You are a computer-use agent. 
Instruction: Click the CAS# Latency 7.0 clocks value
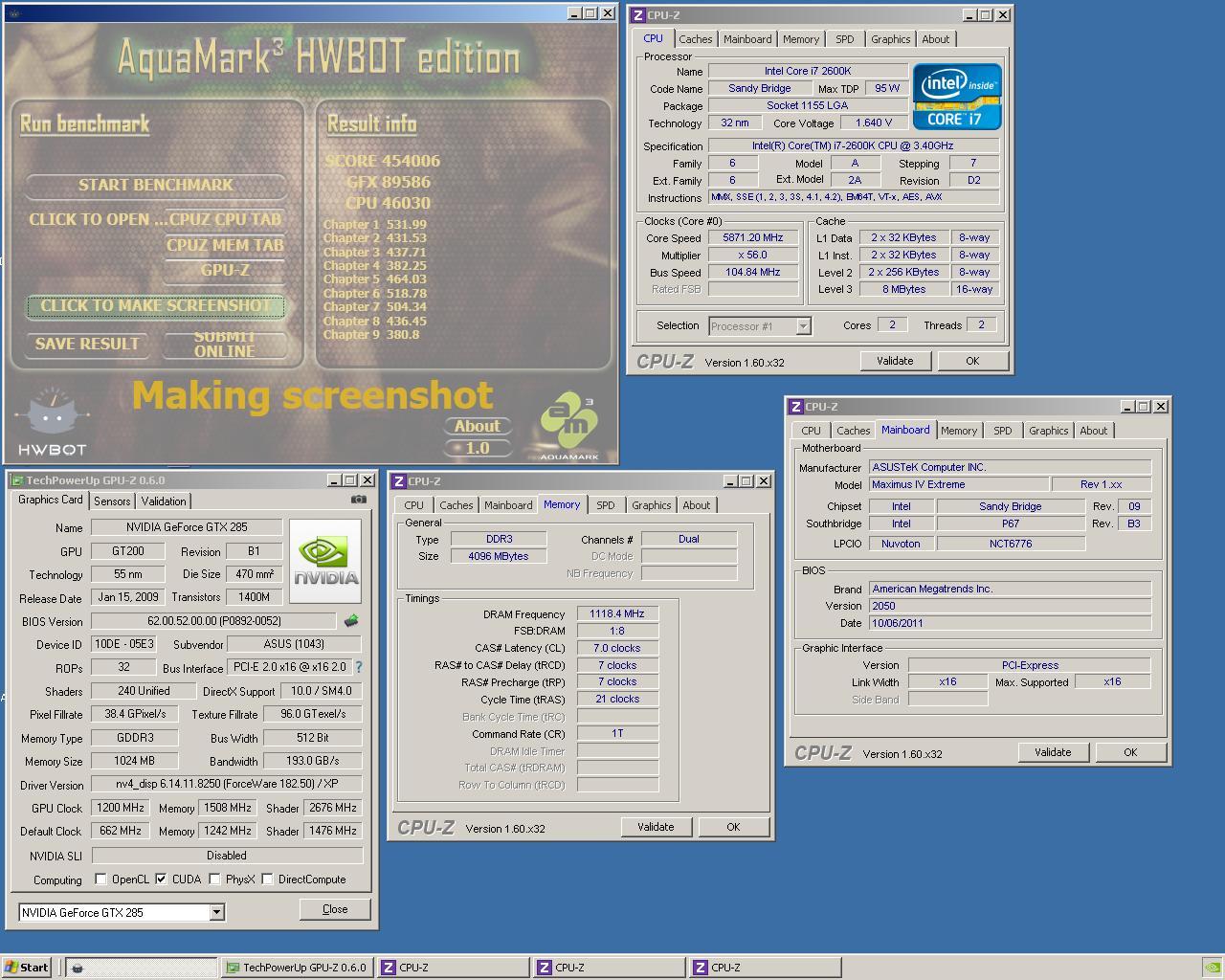617,648
